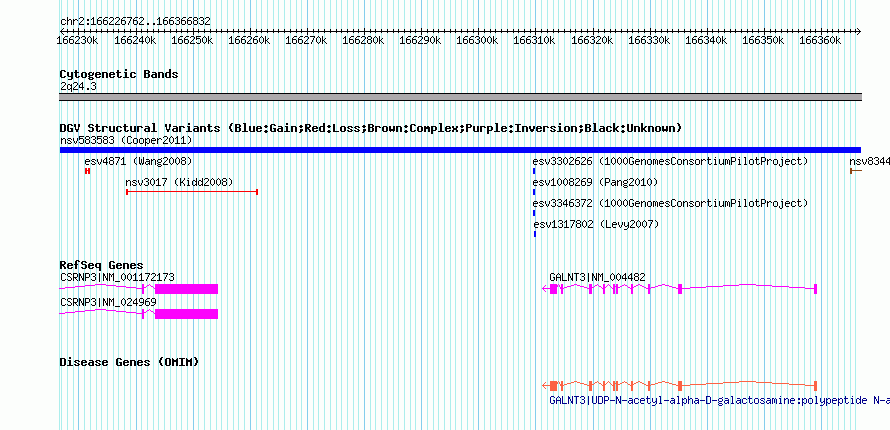The height and width of the screenshot is (430, 890).
Task: Click the Cytogenetic Bands track title
Action: point(119,74)
